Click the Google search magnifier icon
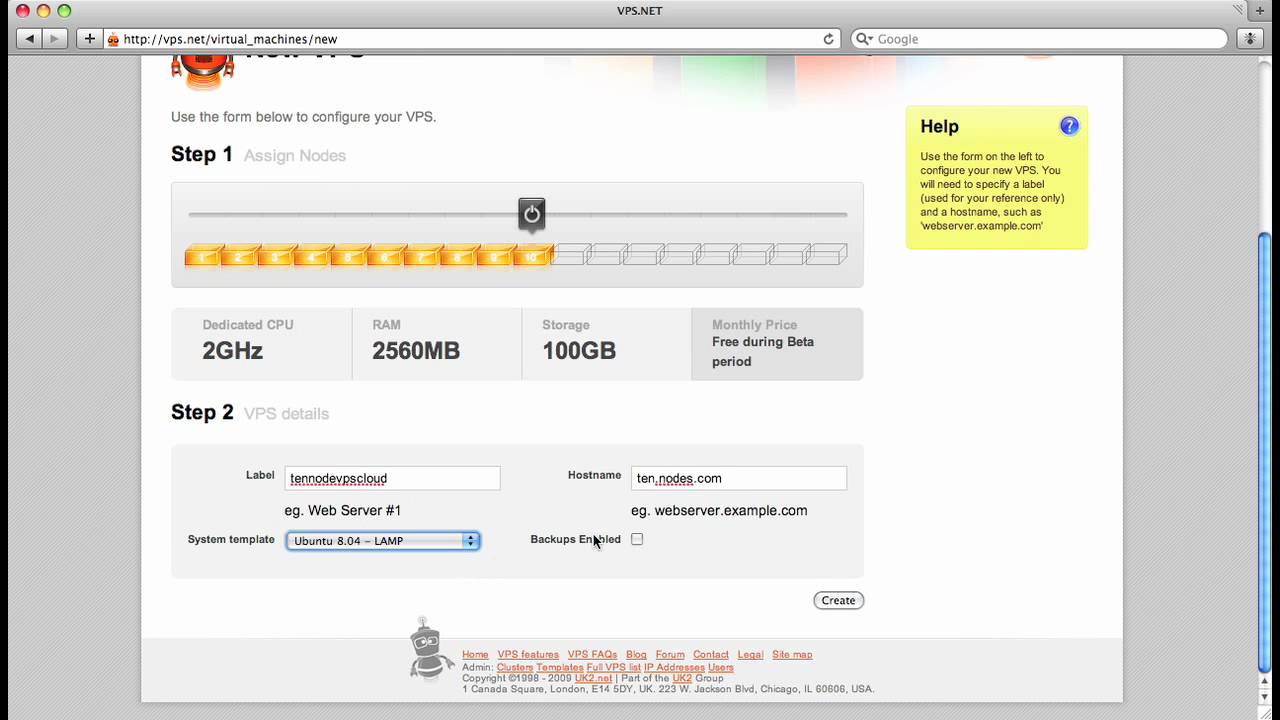 [x=864, y=39]
